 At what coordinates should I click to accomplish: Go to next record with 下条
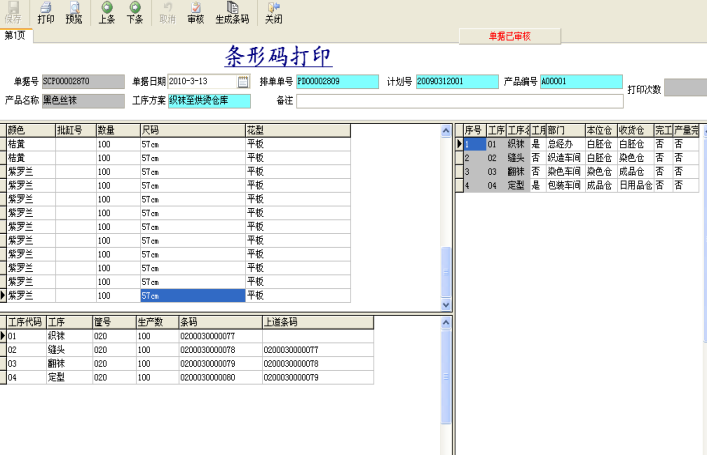[x=135, y=13]
